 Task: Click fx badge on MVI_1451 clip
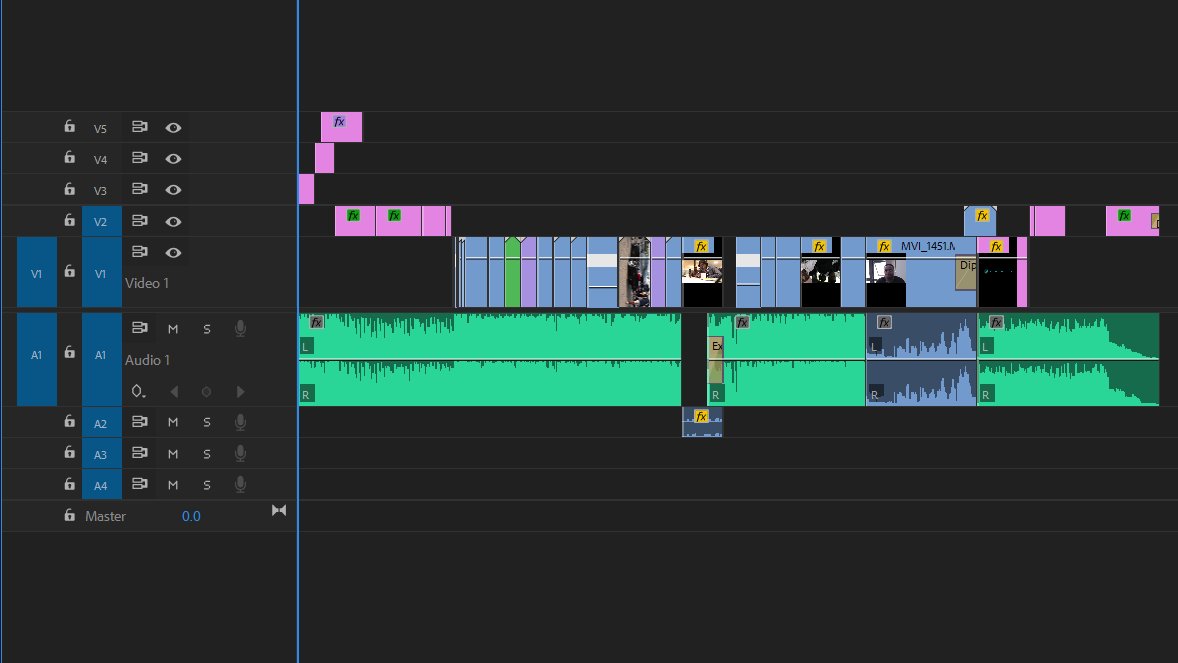(x=884, y=246)
